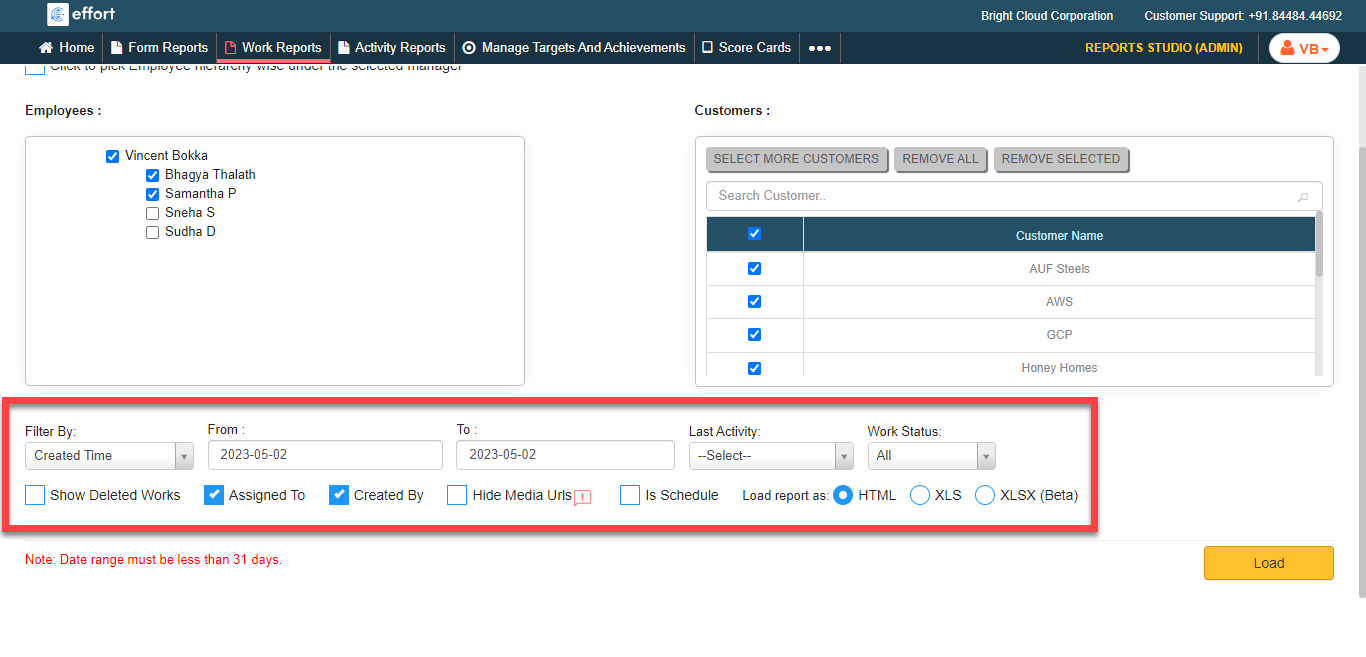
Task: Enable Show Deleted Works checkbox
Action: pyautogui.click(x=35, y=495)
